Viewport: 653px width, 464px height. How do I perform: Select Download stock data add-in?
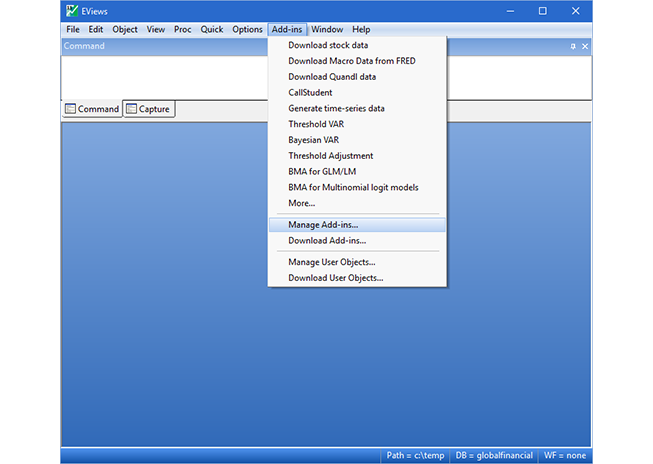357,45
